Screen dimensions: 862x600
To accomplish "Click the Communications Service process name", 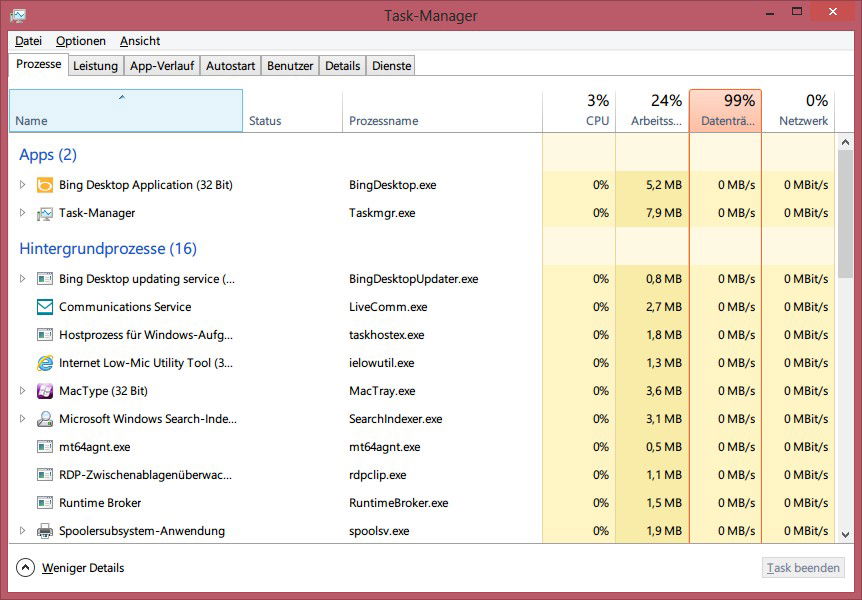I will [125, 307].
